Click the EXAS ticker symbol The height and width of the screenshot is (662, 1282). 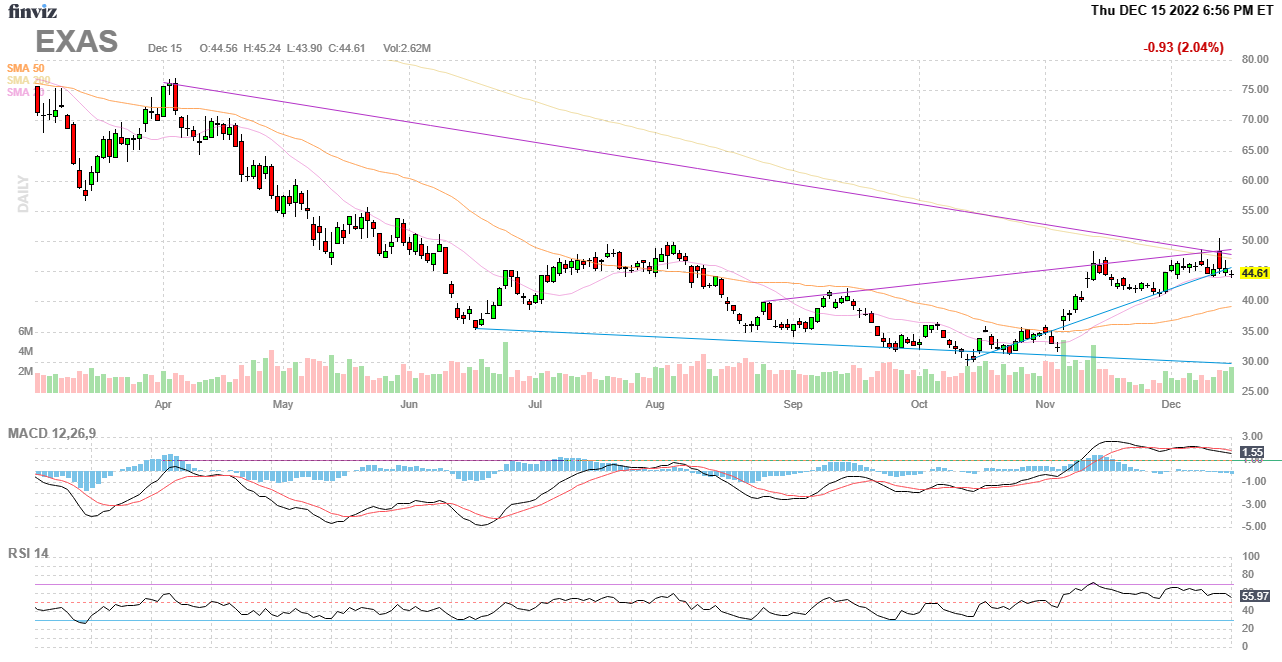coord(77,42)
